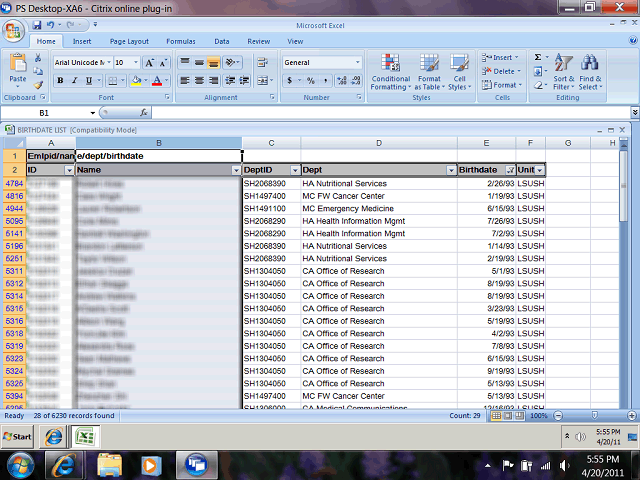
Task: Click the Insert button in Cells group
Action: (499, 58)
